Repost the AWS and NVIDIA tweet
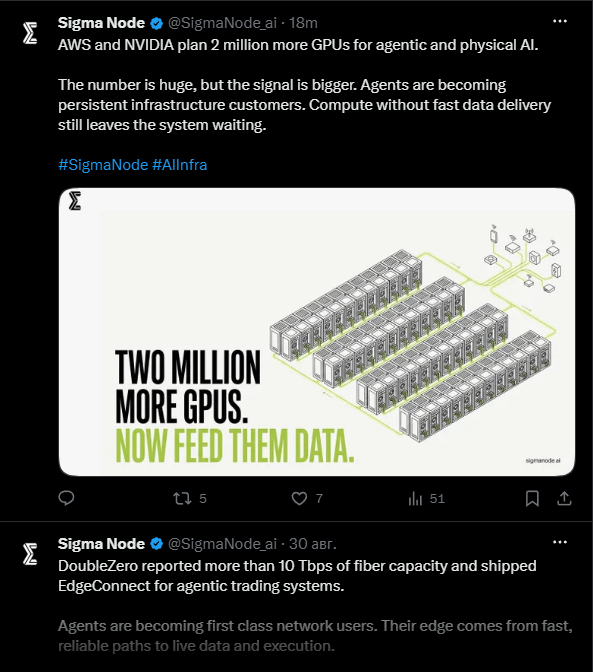This screenshot has height=672, width=593. tap(189, 498)
